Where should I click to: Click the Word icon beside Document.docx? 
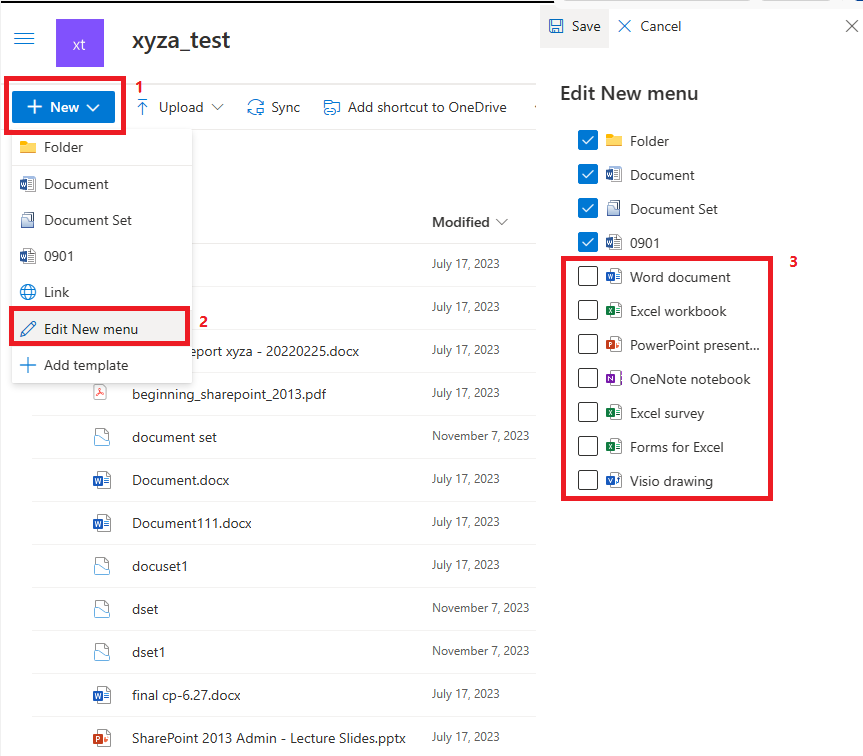[101, 480]
